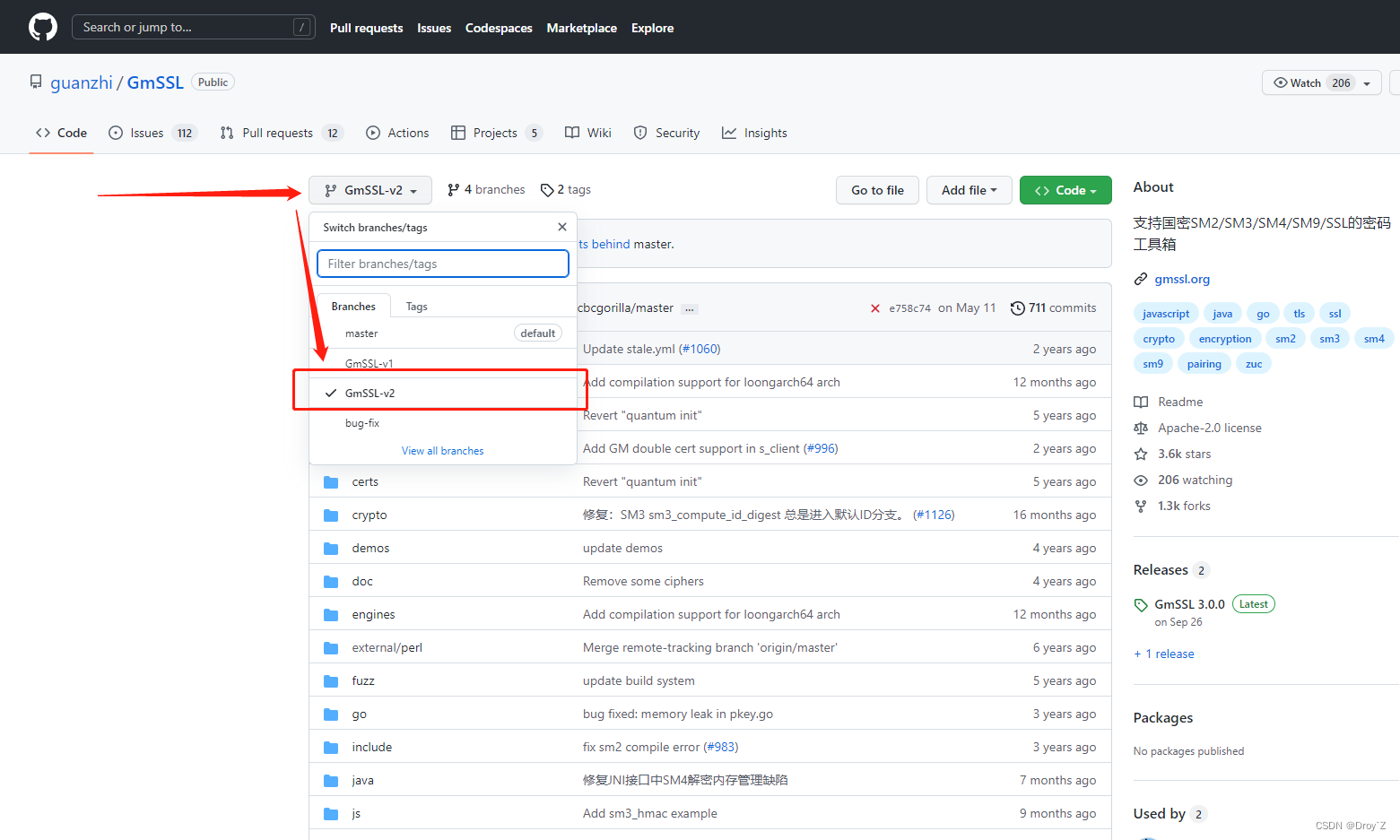The image size is (1400, 840).
Task: Switch to the Security tab
Action: click(666, 133)
